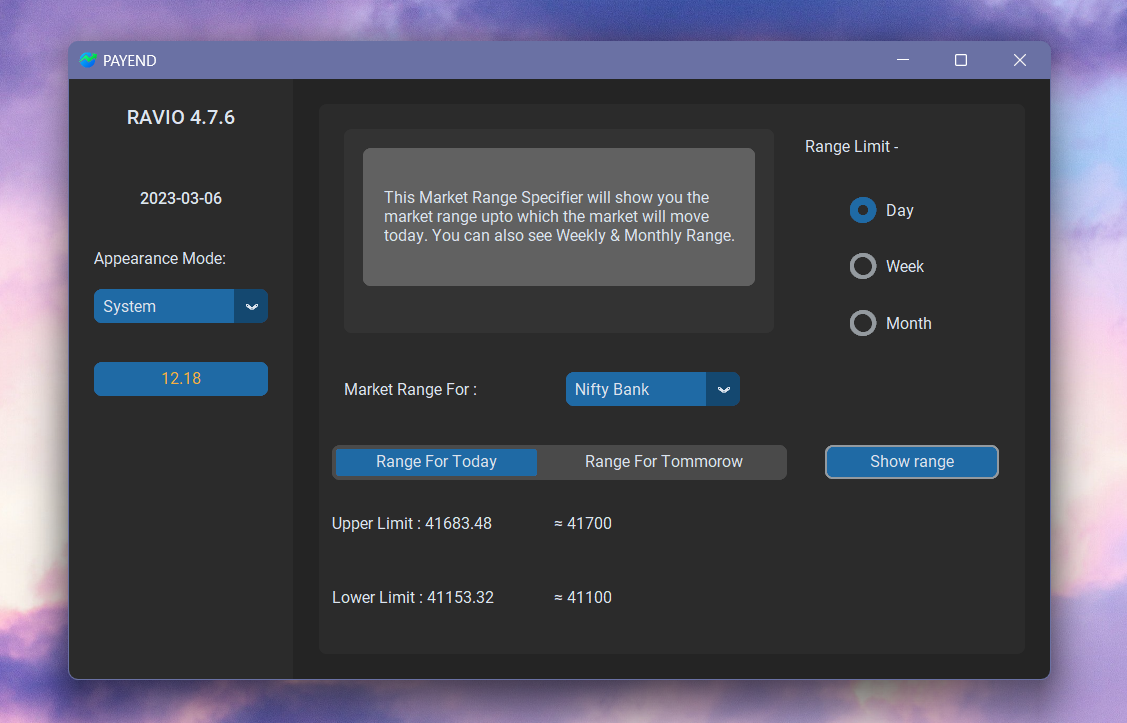Click Upper Limit : 41683.48 value
Viewport: 1127px width, 723px height.
click(412, 523)
